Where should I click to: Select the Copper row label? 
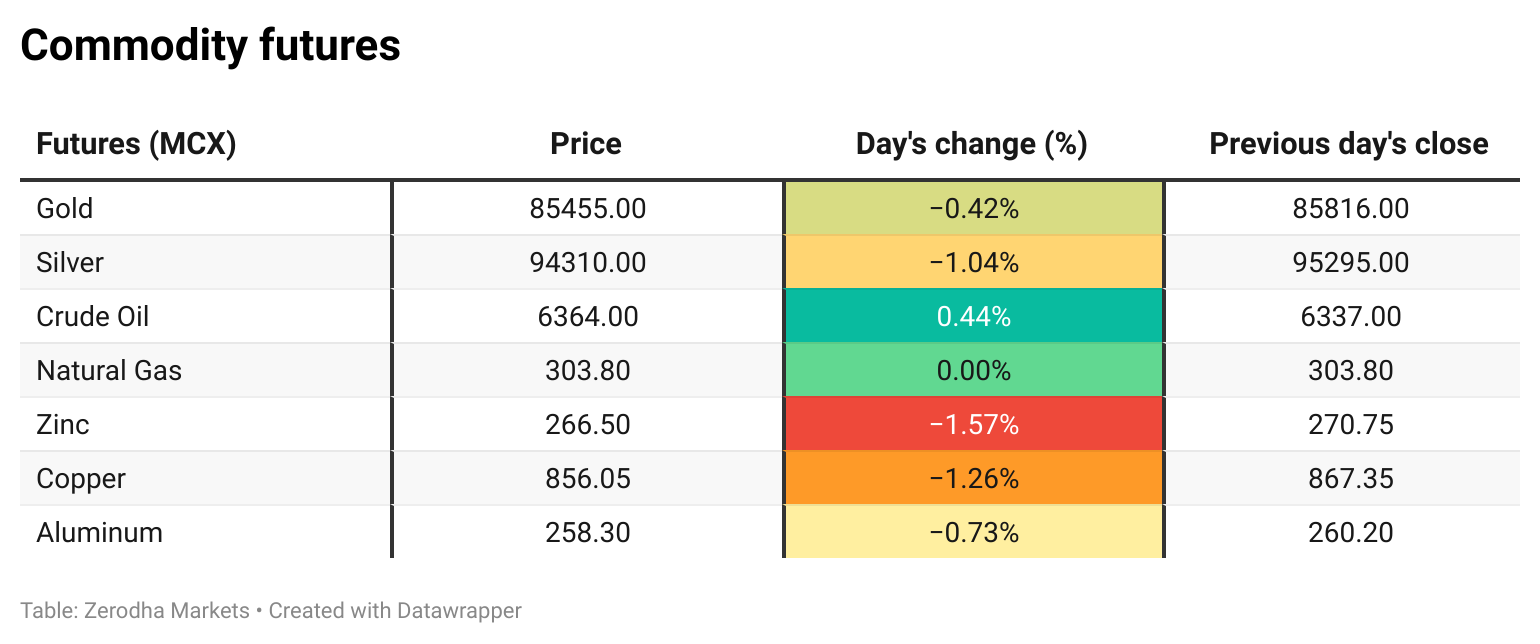tap(81, 479)
